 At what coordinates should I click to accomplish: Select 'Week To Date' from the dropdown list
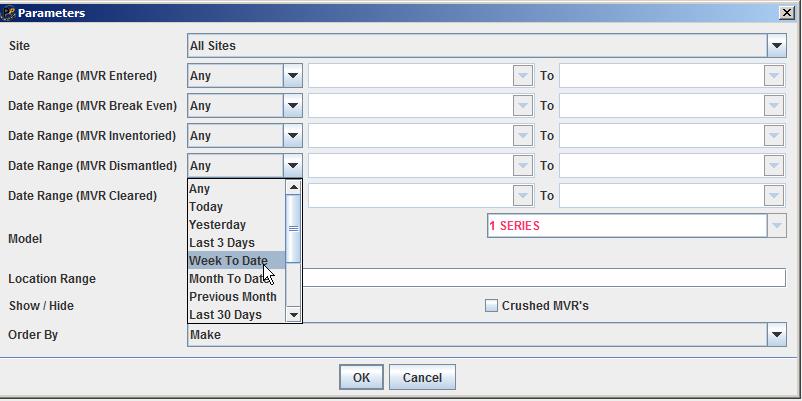[228, 261]
